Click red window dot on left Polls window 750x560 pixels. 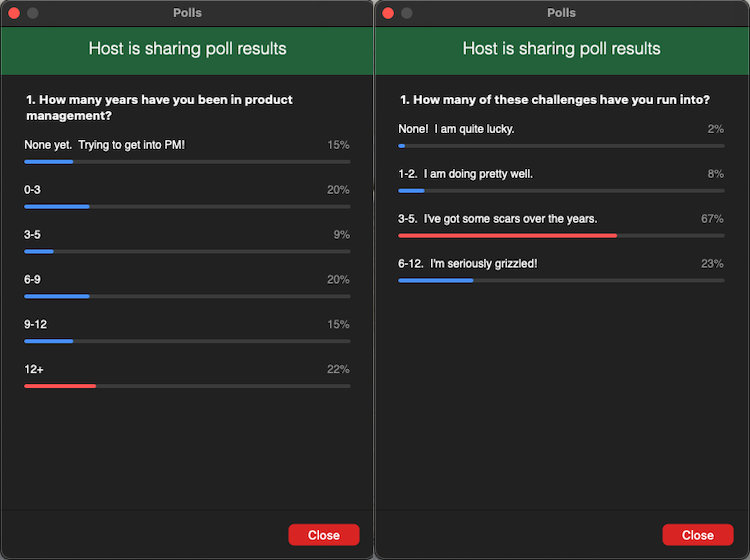pyautogui.click(x=14, y=13)
